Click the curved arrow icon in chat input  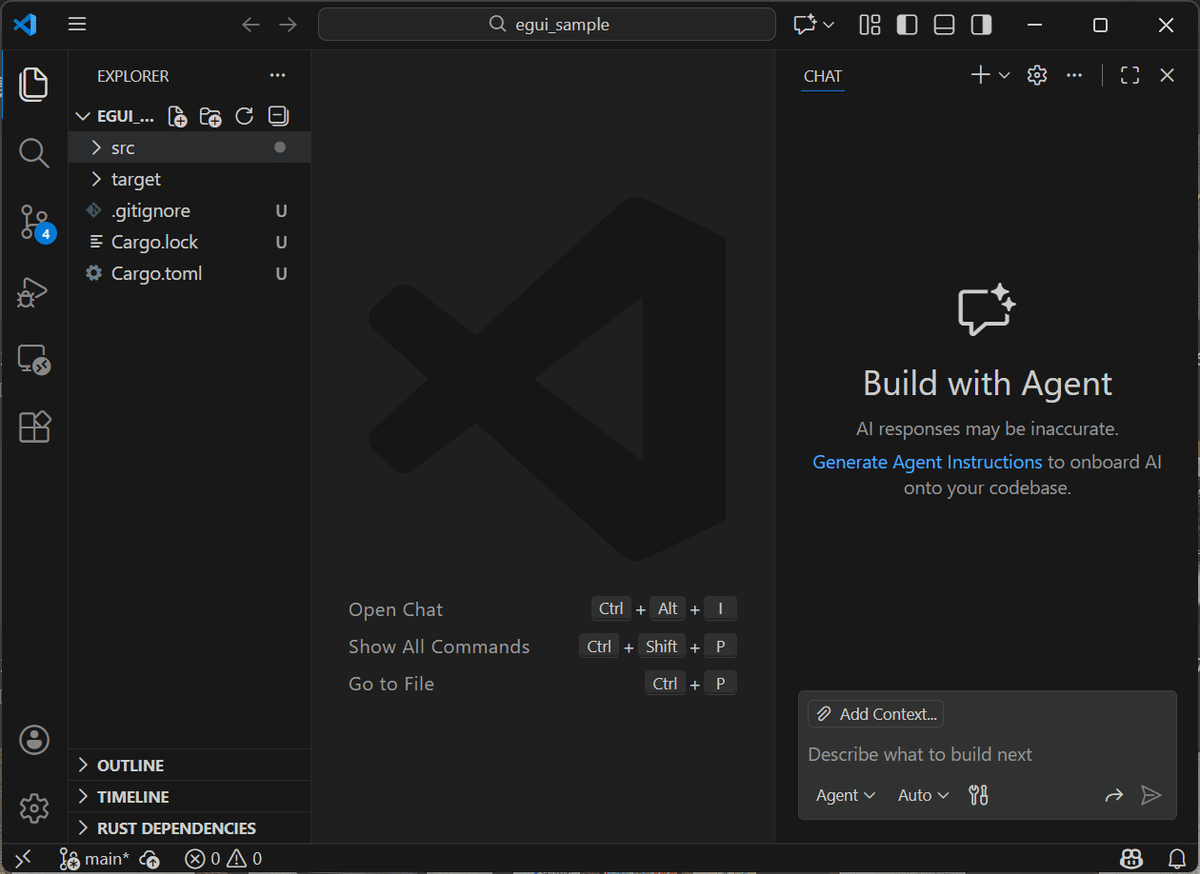[1114, 795]
